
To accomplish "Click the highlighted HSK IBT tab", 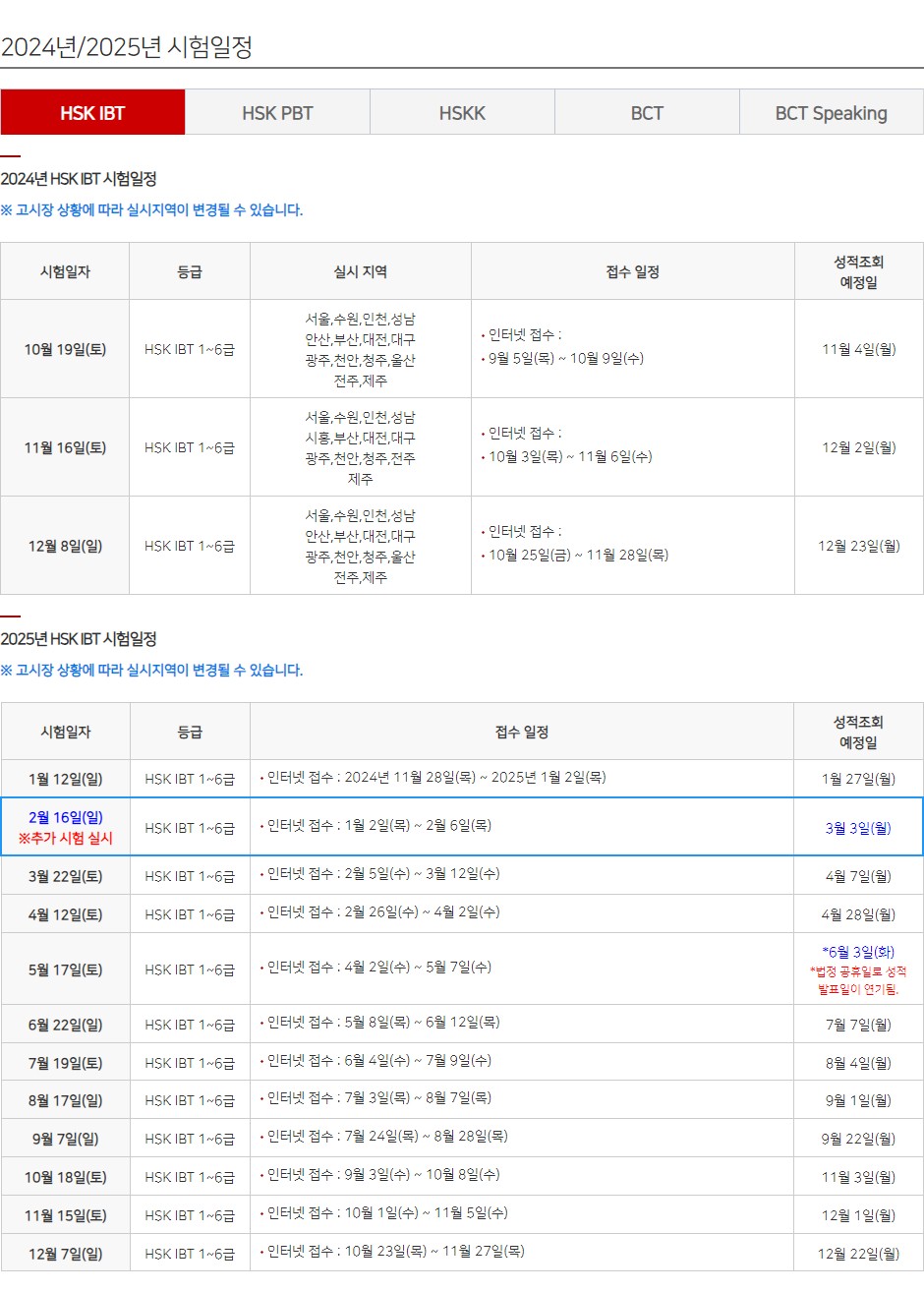I will pyautogui.click(x=92, y=111).
